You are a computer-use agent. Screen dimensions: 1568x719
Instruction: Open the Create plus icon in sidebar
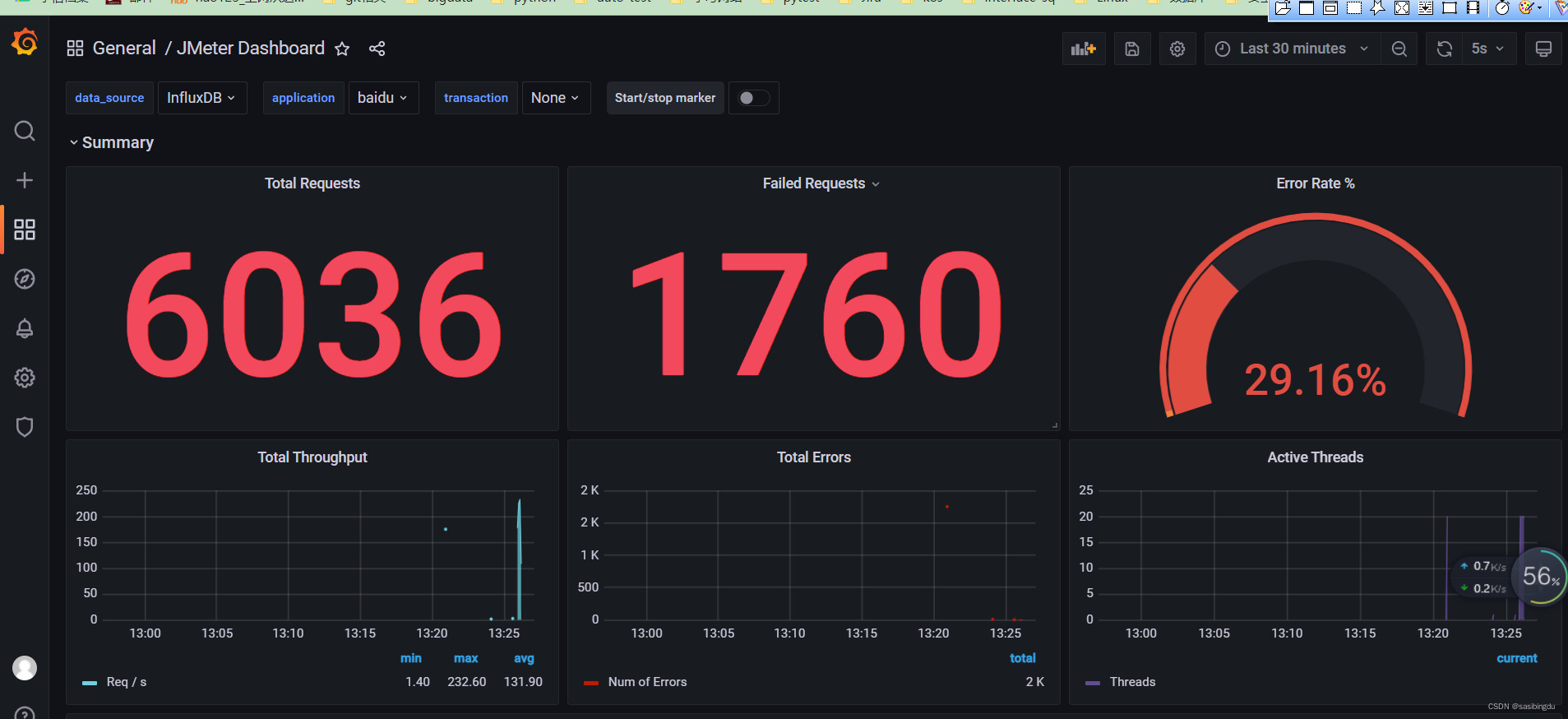pos(25,180)
